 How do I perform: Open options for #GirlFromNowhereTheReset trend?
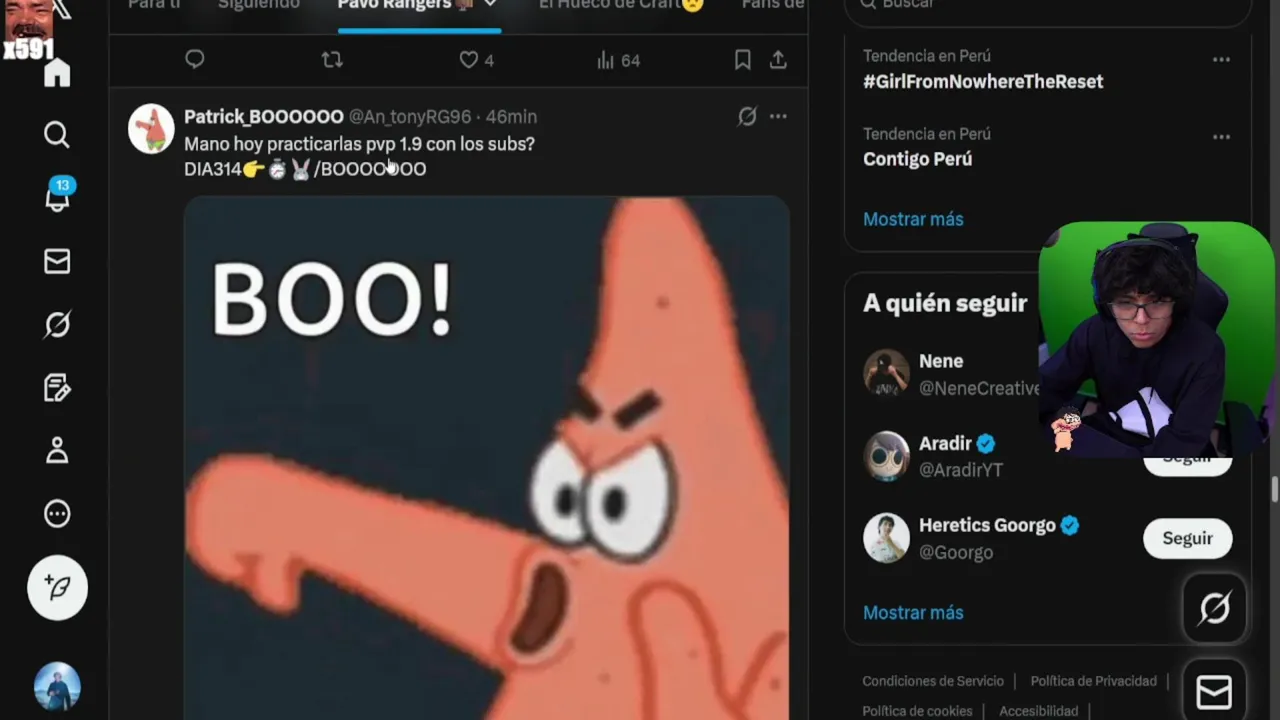click(1221, 60)
